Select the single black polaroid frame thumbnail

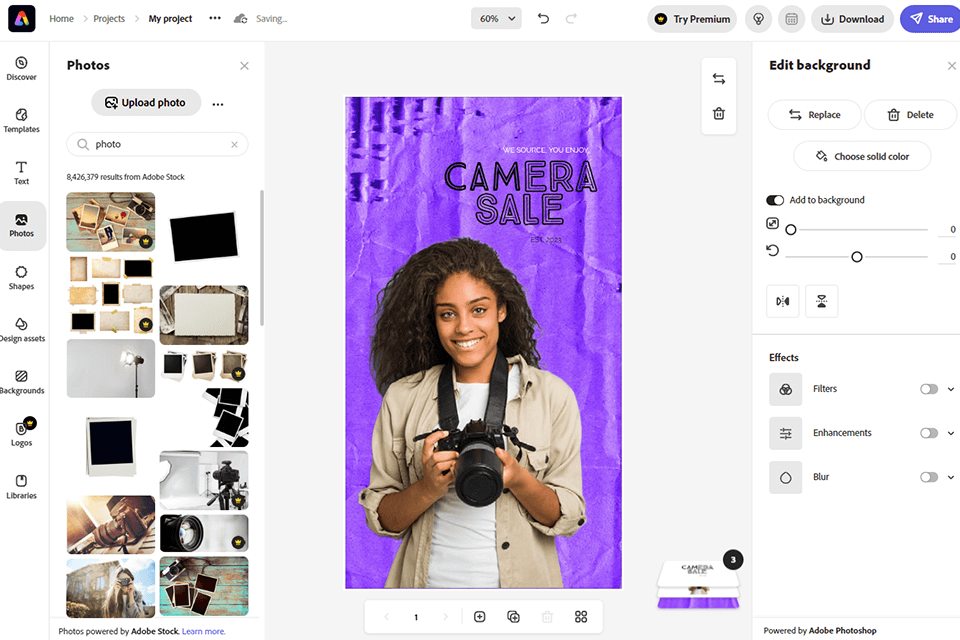111,446
